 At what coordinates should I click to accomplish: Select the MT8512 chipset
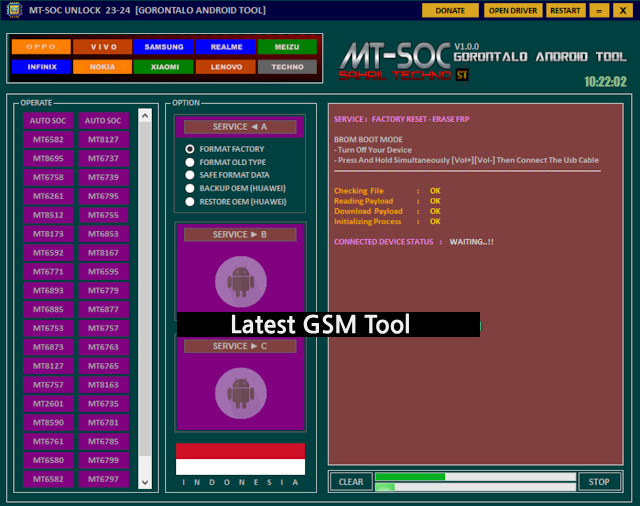[48, 215]
